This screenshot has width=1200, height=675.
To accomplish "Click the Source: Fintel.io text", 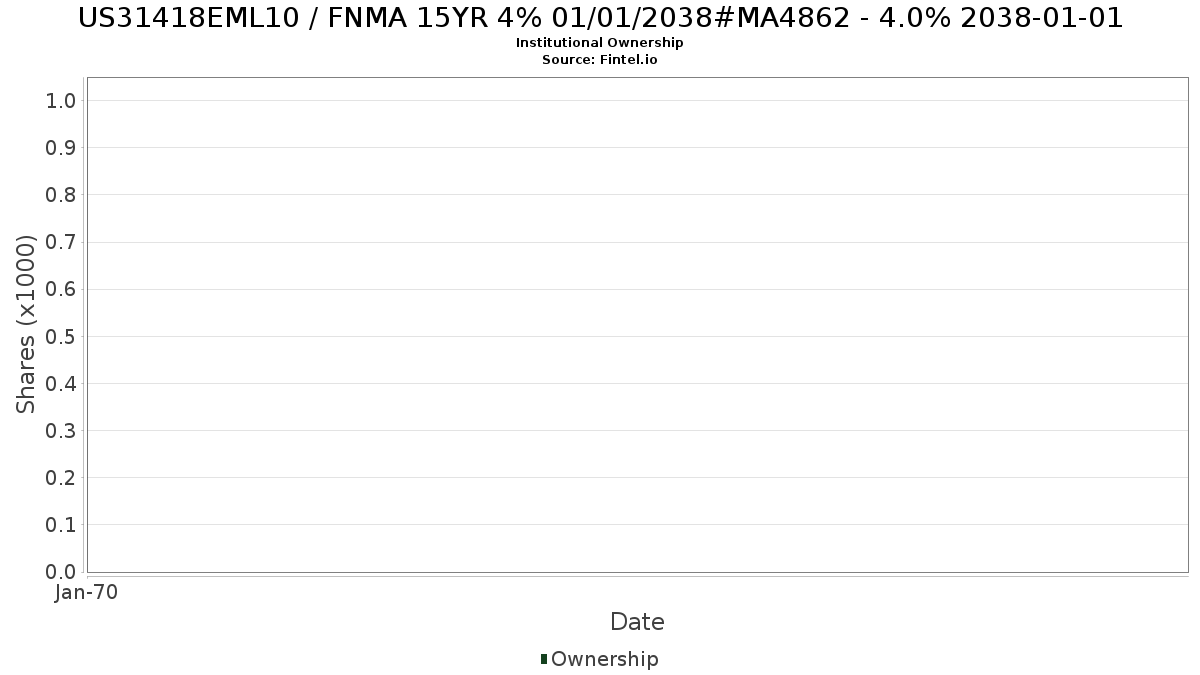I will (x=600, y=60).
